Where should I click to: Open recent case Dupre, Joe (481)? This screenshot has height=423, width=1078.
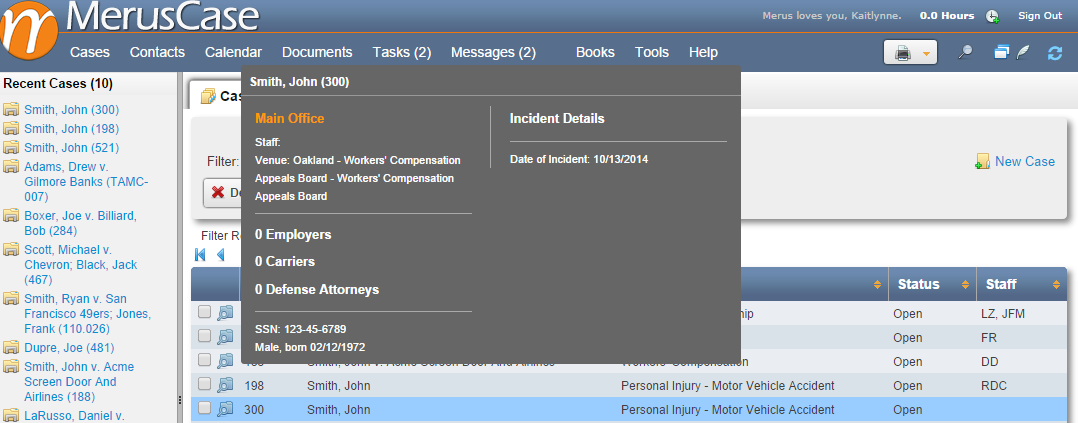tap(69, 348)
